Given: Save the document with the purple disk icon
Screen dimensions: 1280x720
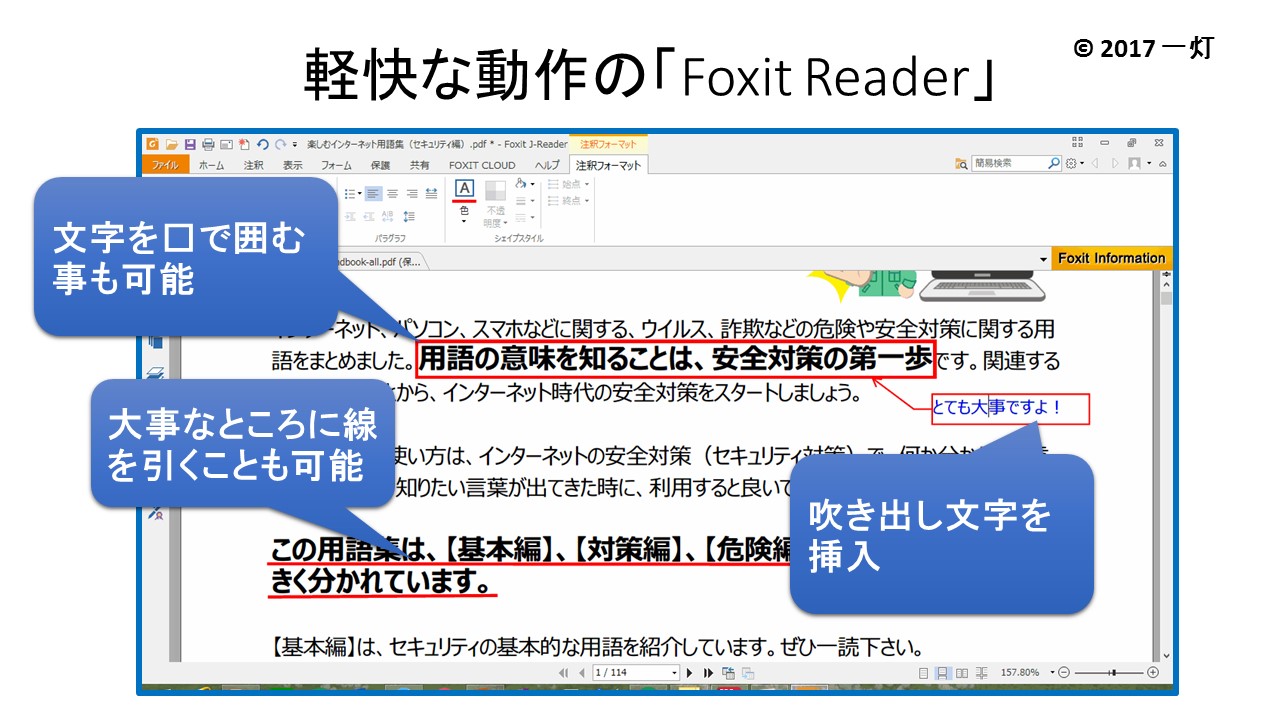Looking at the screenshot, I should (x=190, y=144).
